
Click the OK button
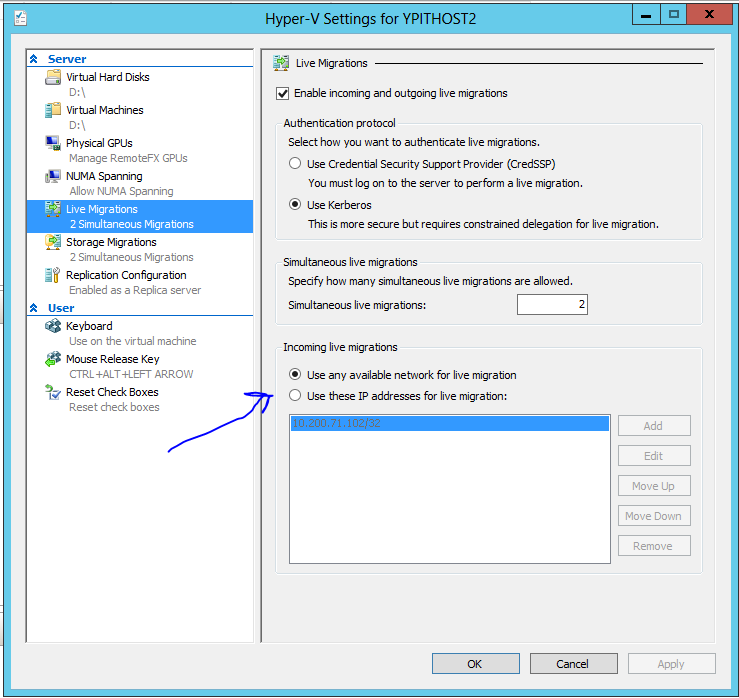click(475, 664)
